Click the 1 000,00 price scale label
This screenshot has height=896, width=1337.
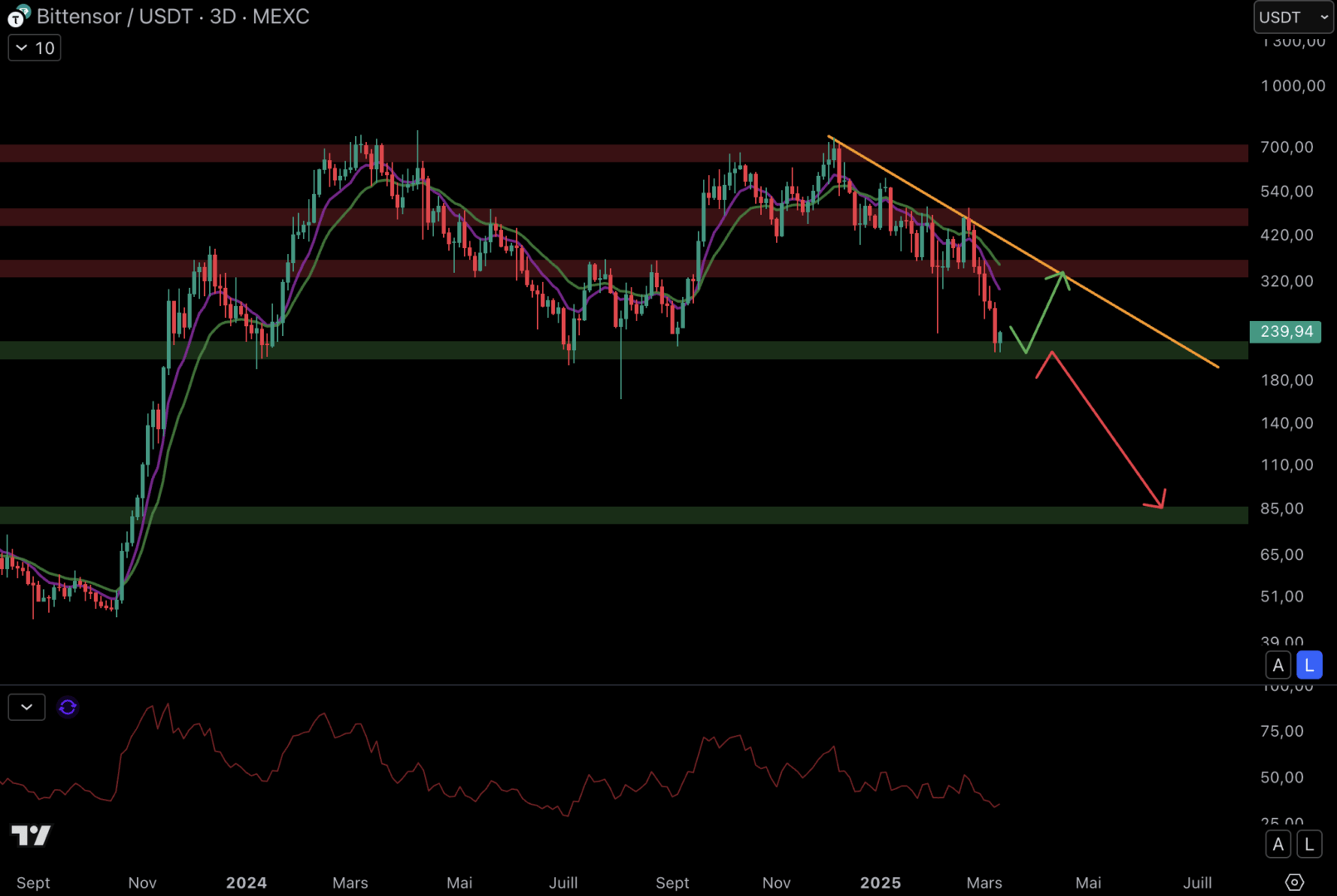(1293, 85)
